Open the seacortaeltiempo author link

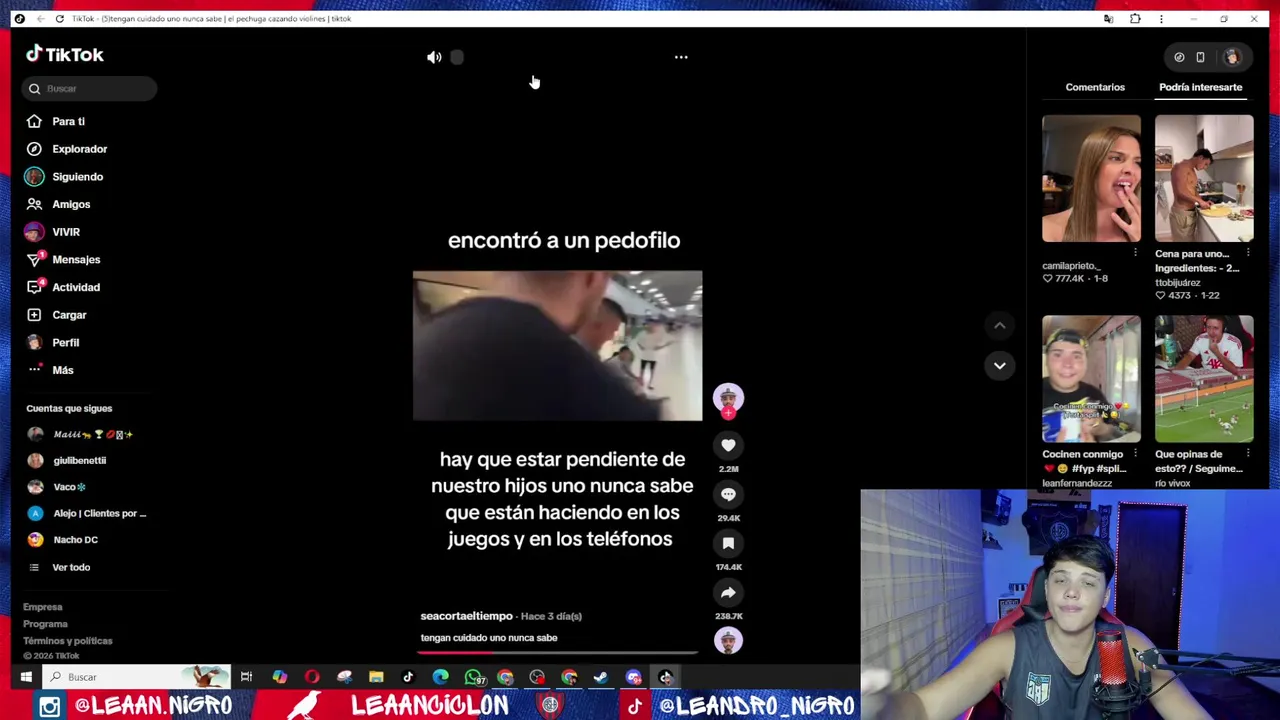point(466,616)
